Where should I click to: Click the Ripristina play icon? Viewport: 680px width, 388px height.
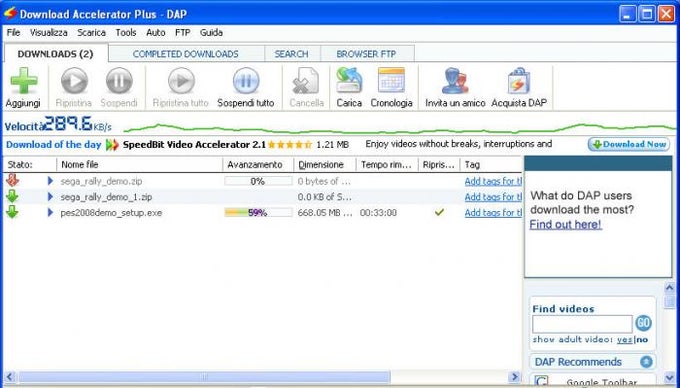coord(74,81)
